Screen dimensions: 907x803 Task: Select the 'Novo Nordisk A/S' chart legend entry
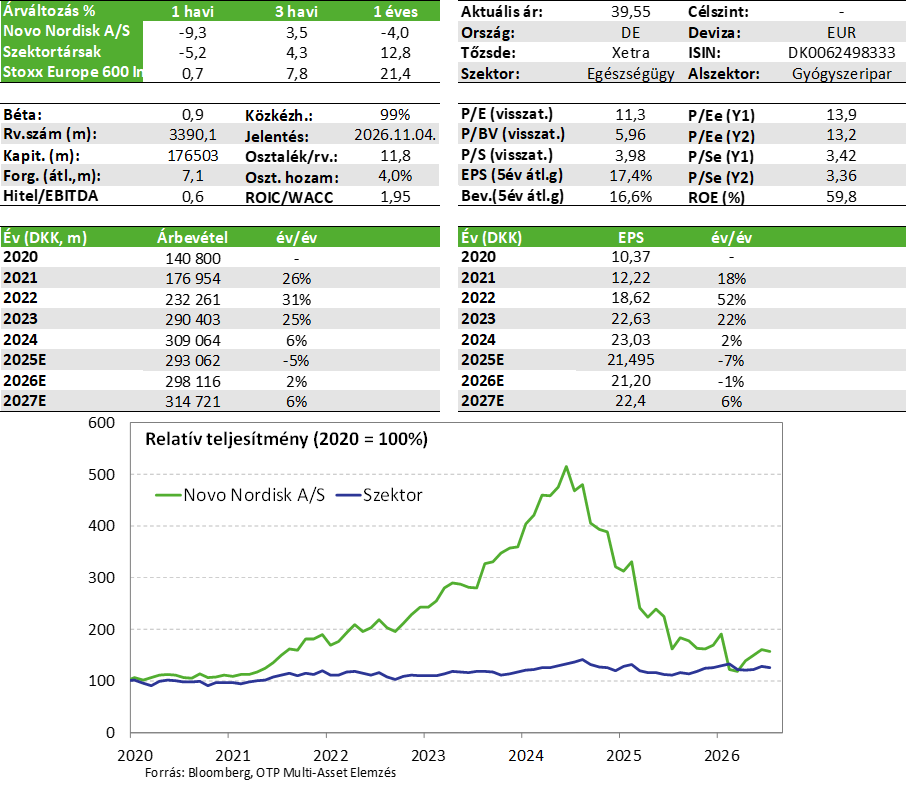[240, 495]
